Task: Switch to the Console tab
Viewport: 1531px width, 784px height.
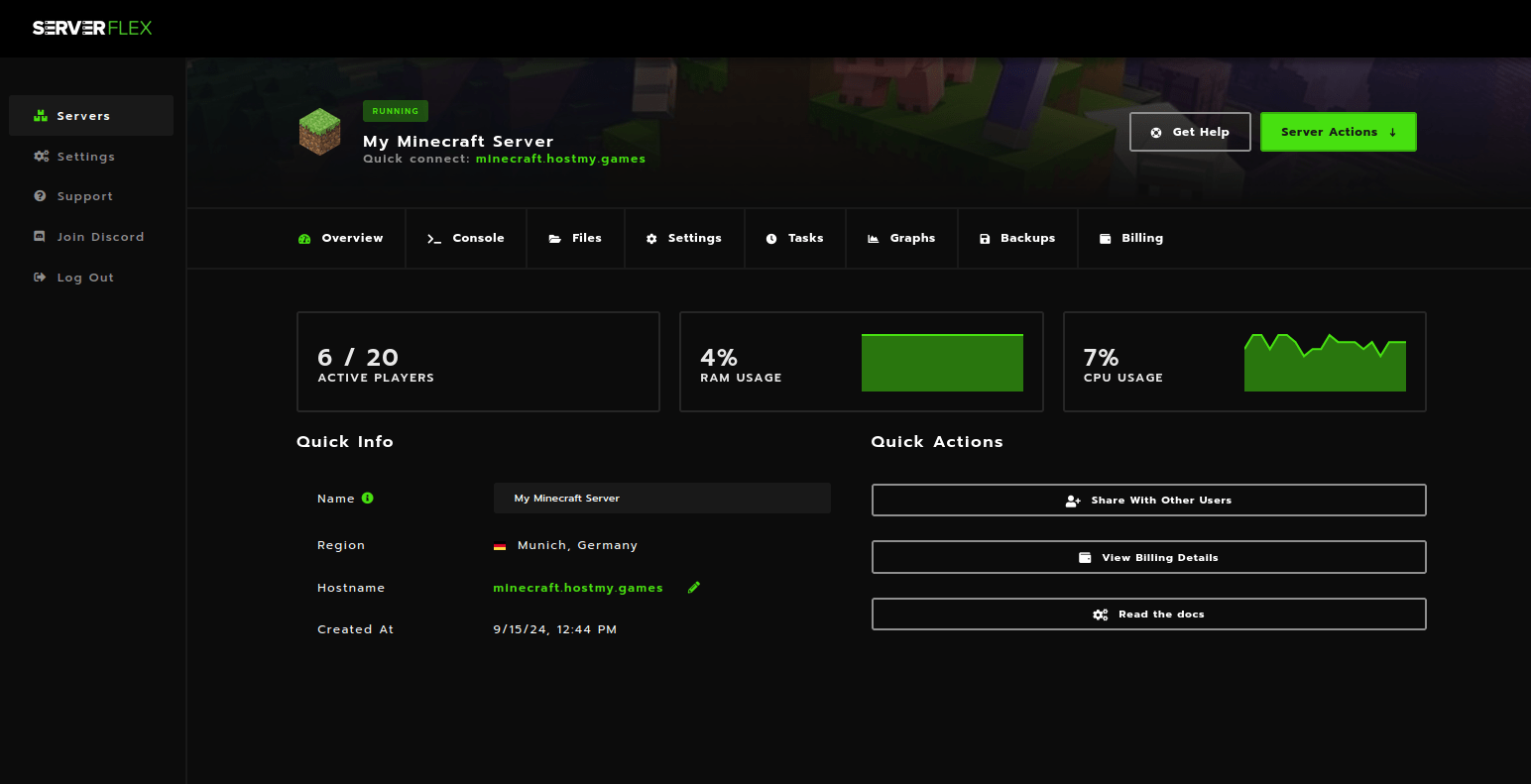Action: (x=466, y=238)
